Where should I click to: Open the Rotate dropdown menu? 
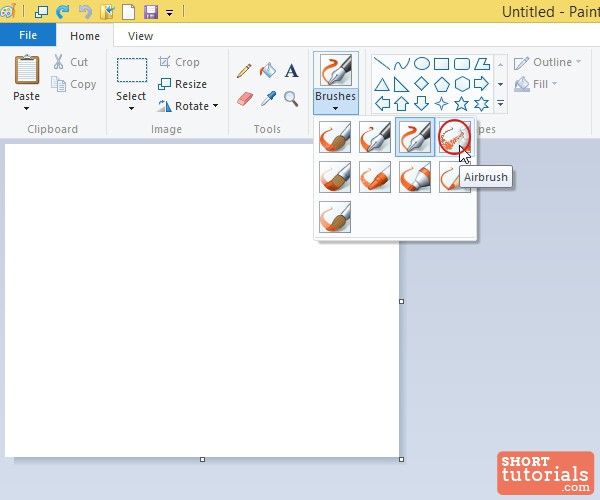pyautogui.click(x=215, y=105)
